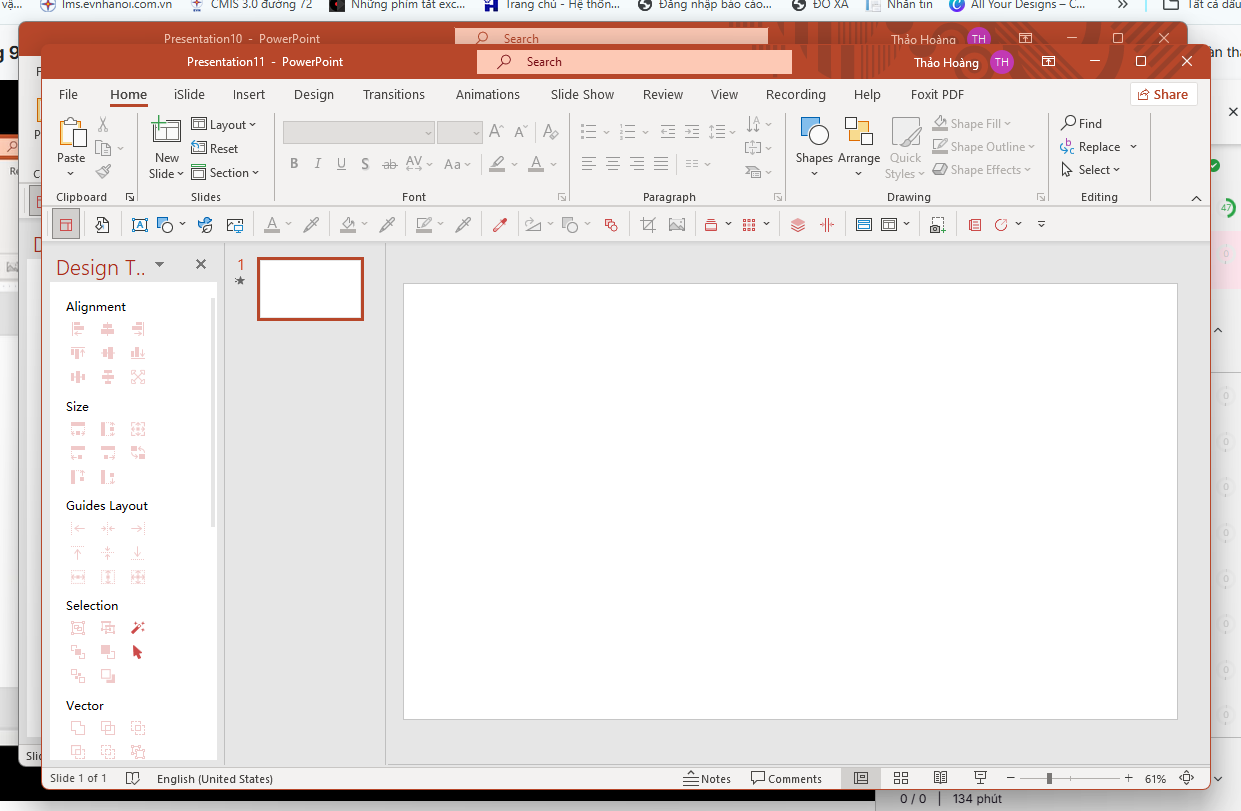Toggle the Notes pane in status bar
This screenshot has width=1241, height=811.
click(x=707, y=778)
